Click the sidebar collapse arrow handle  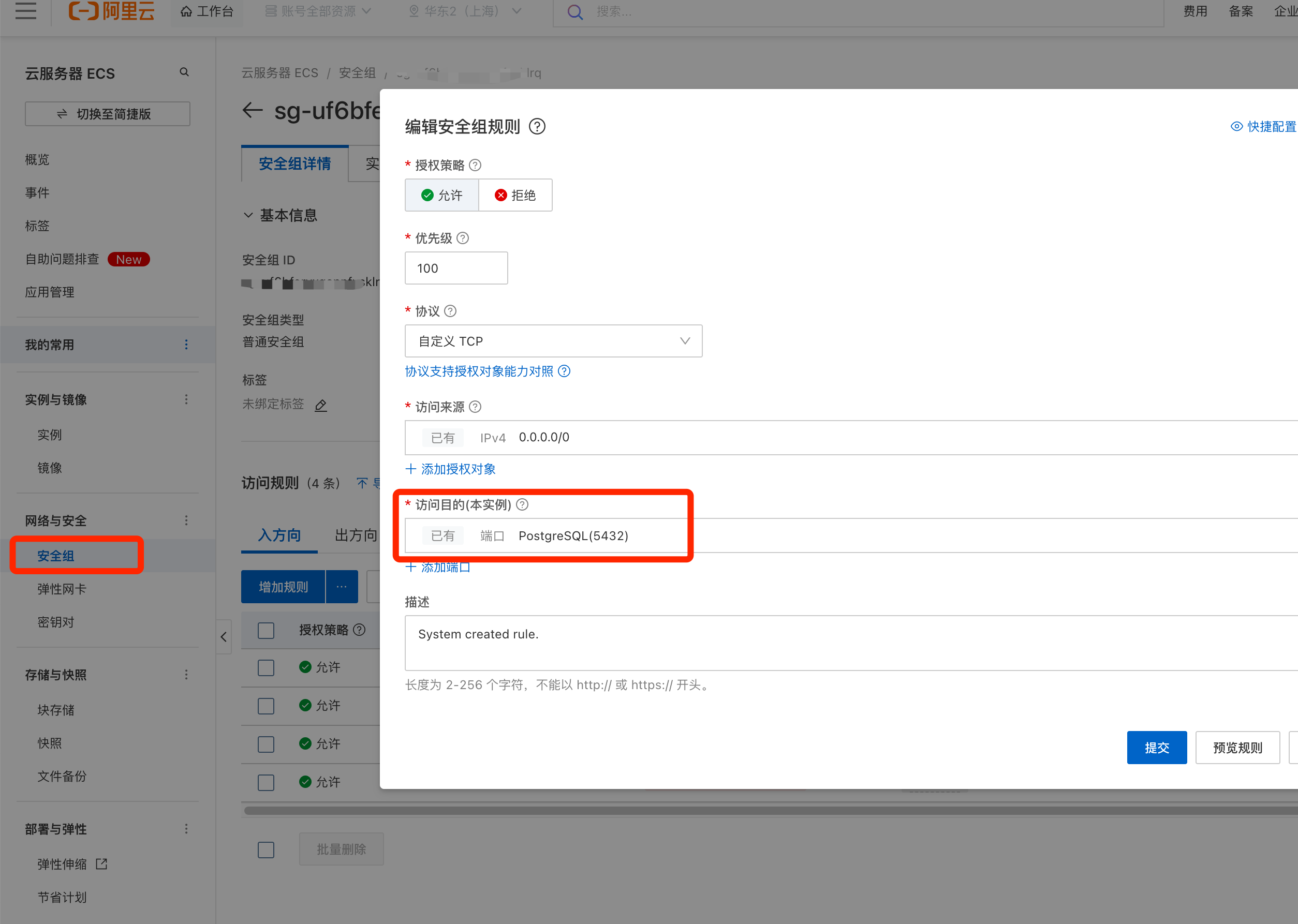tap(224, 637)
